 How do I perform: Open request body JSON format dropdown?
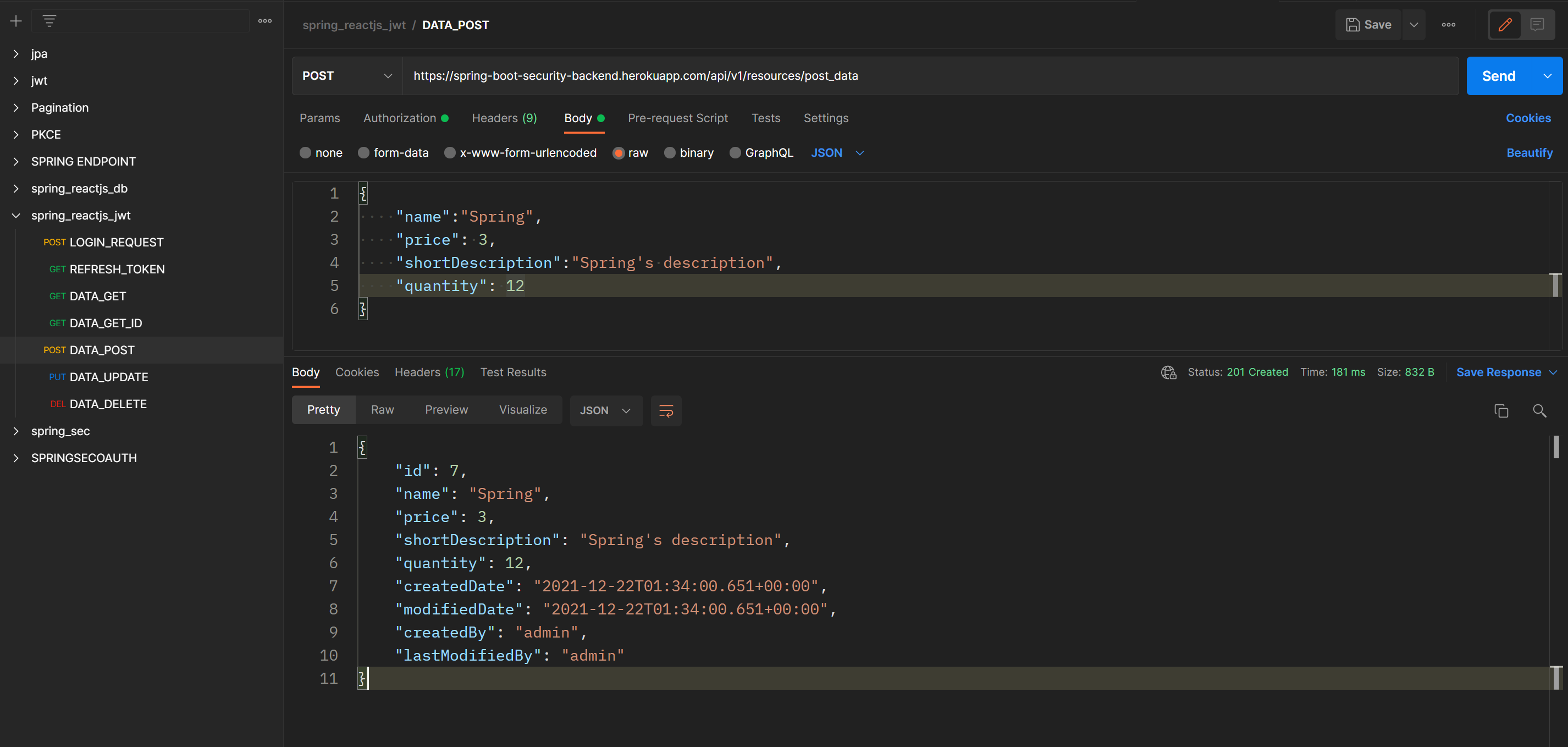(837, 153)
